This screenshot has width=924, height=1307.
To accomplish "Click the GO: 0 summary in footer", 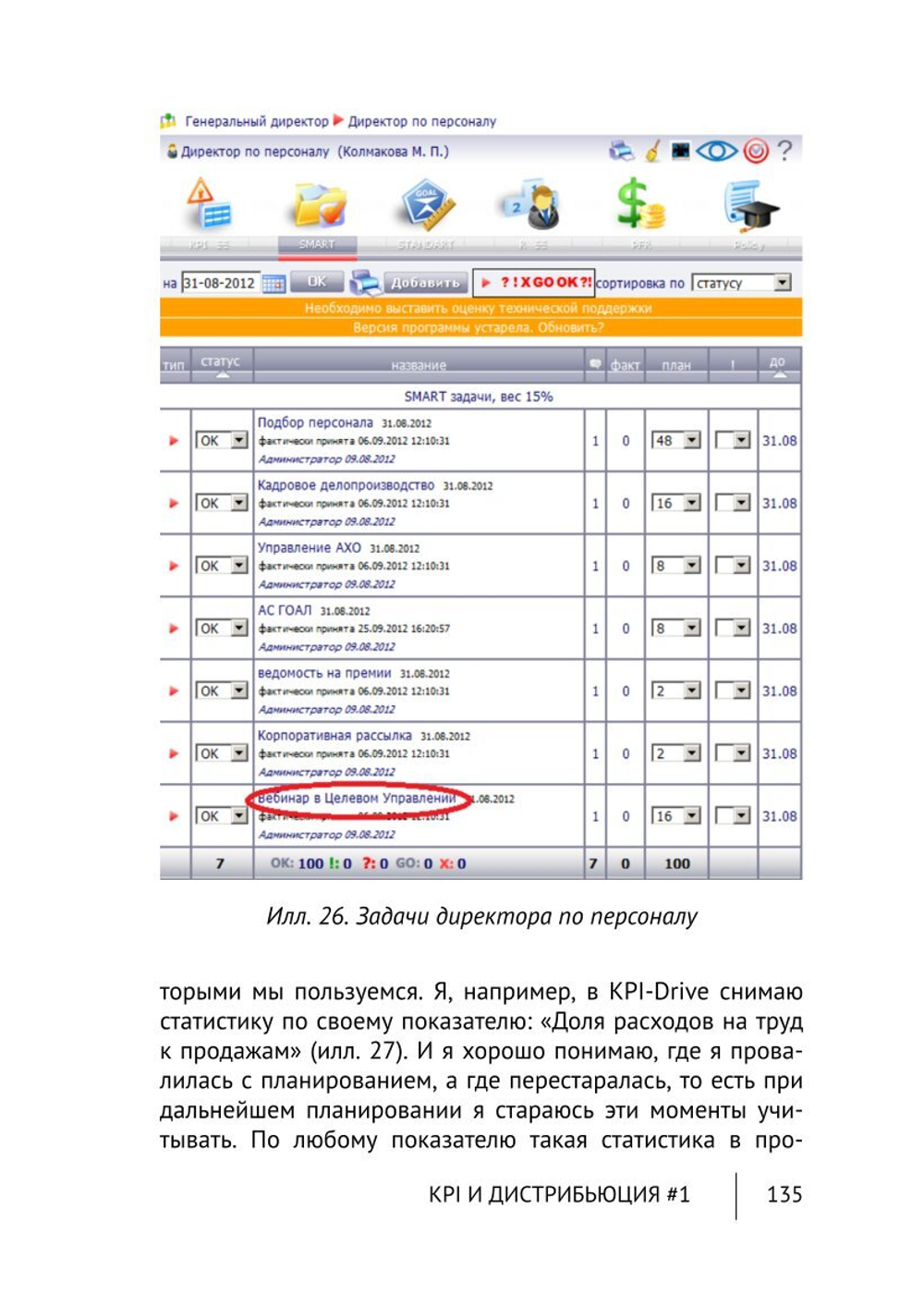I will point(414,863).
